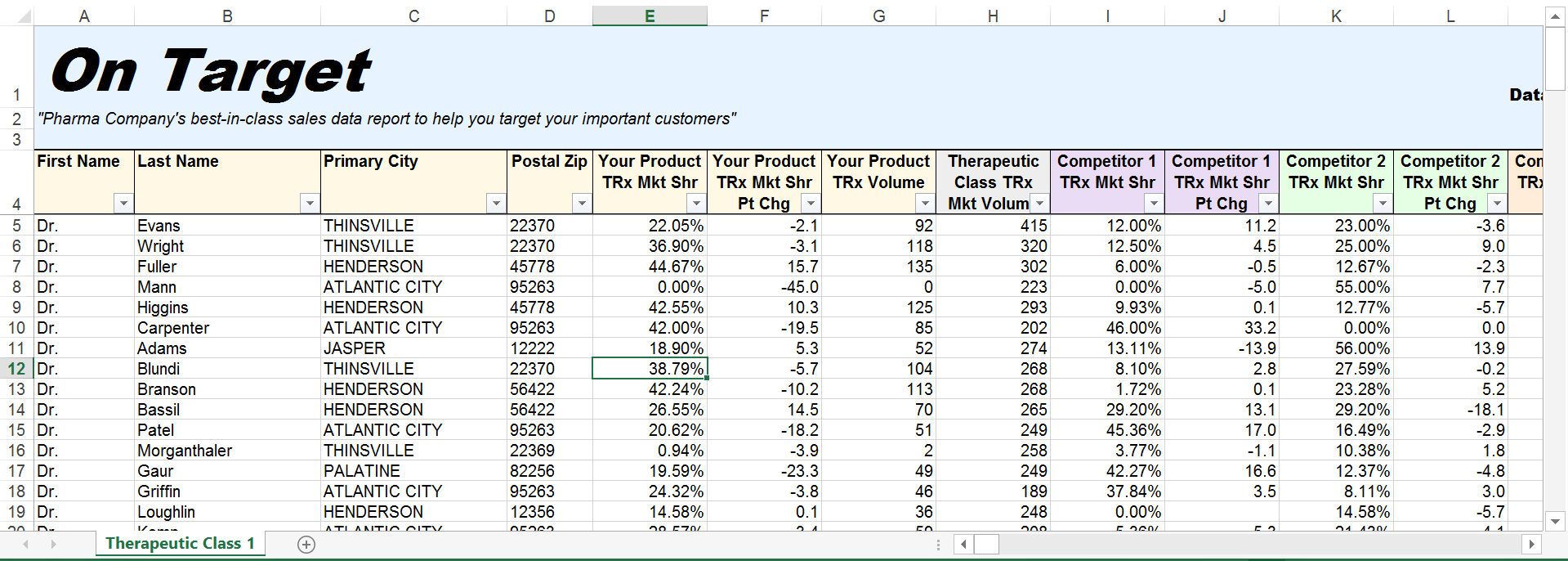This screenshot has width=1568, height=561.
Task: Open the Last Name filter dropdown
Action: pos(309,203)
